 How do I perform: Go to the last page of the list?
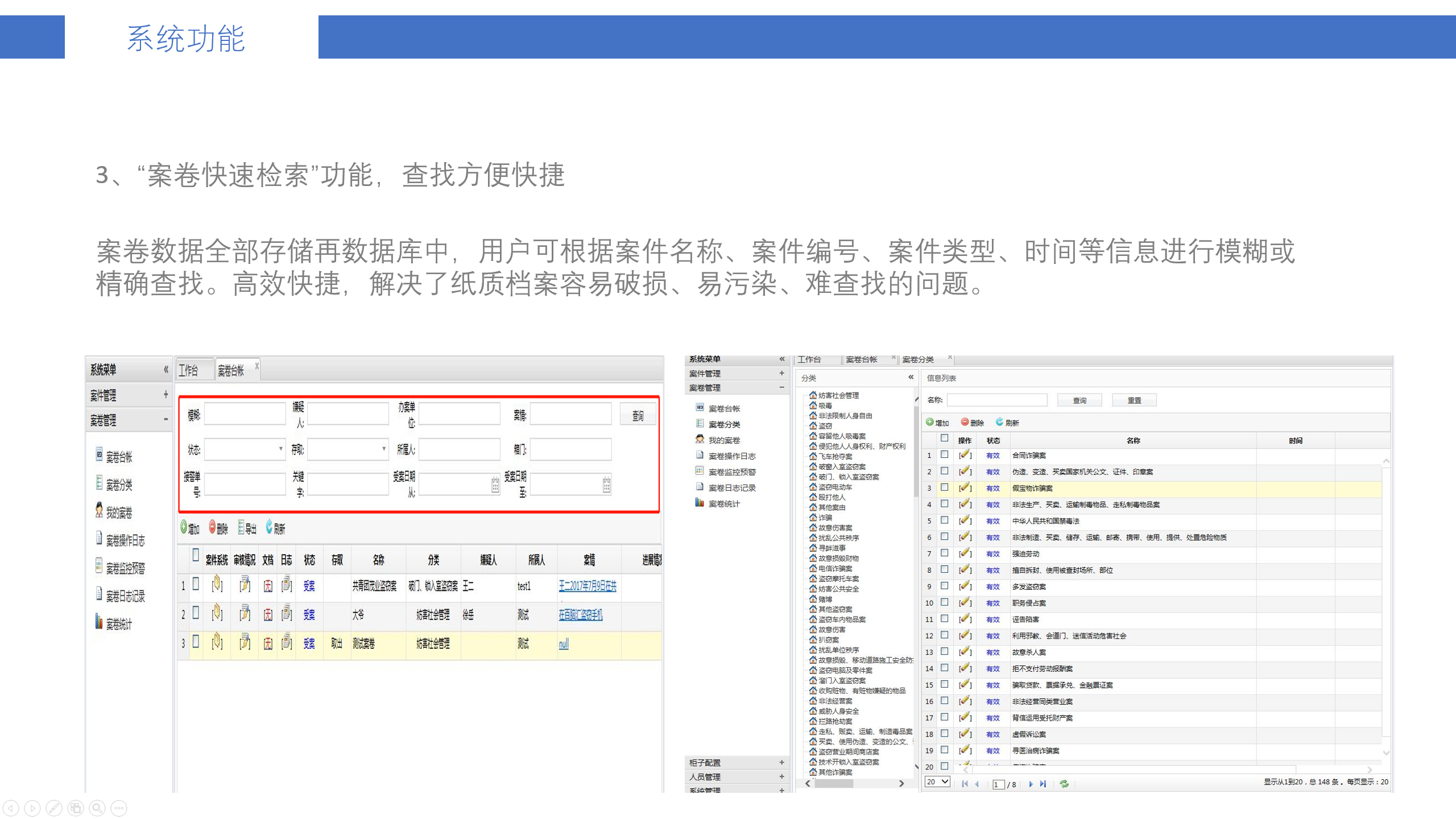1043,784
